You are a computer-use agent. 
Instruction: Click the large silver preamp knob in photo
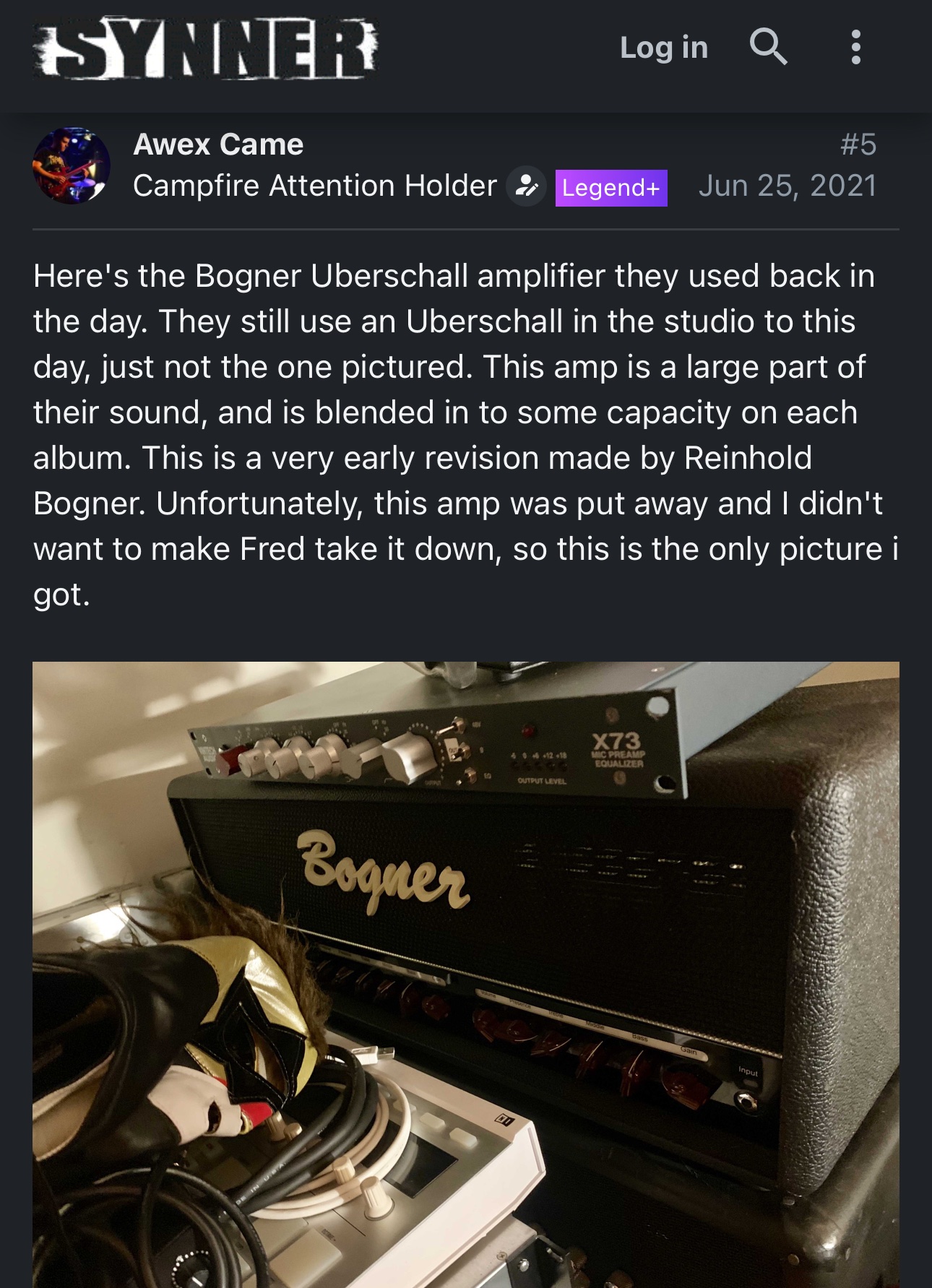[407, 759]
